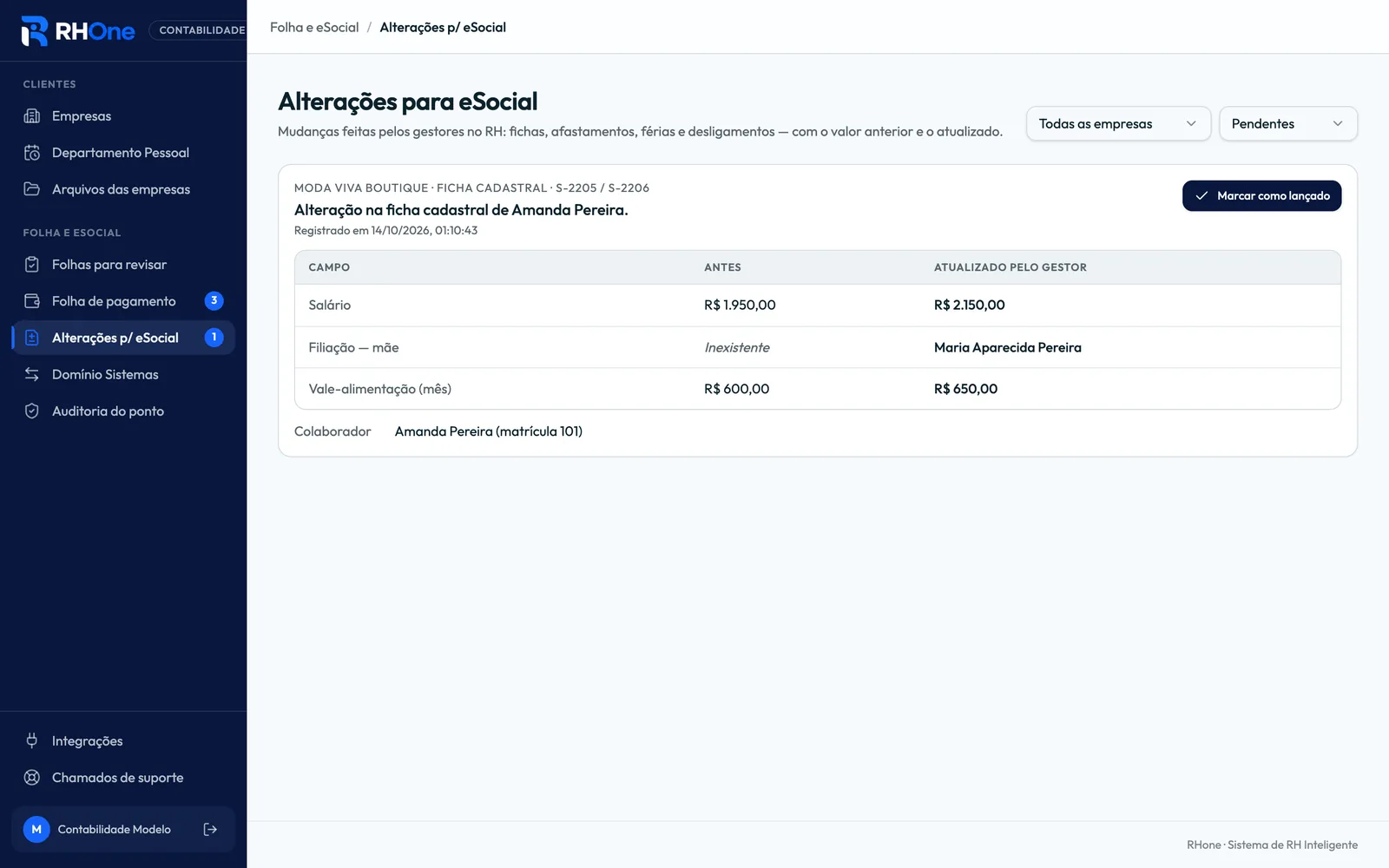This screenshot has height=868, width=1389.
Task: Click the M avatar circle
Action: [x=36, y=830]
